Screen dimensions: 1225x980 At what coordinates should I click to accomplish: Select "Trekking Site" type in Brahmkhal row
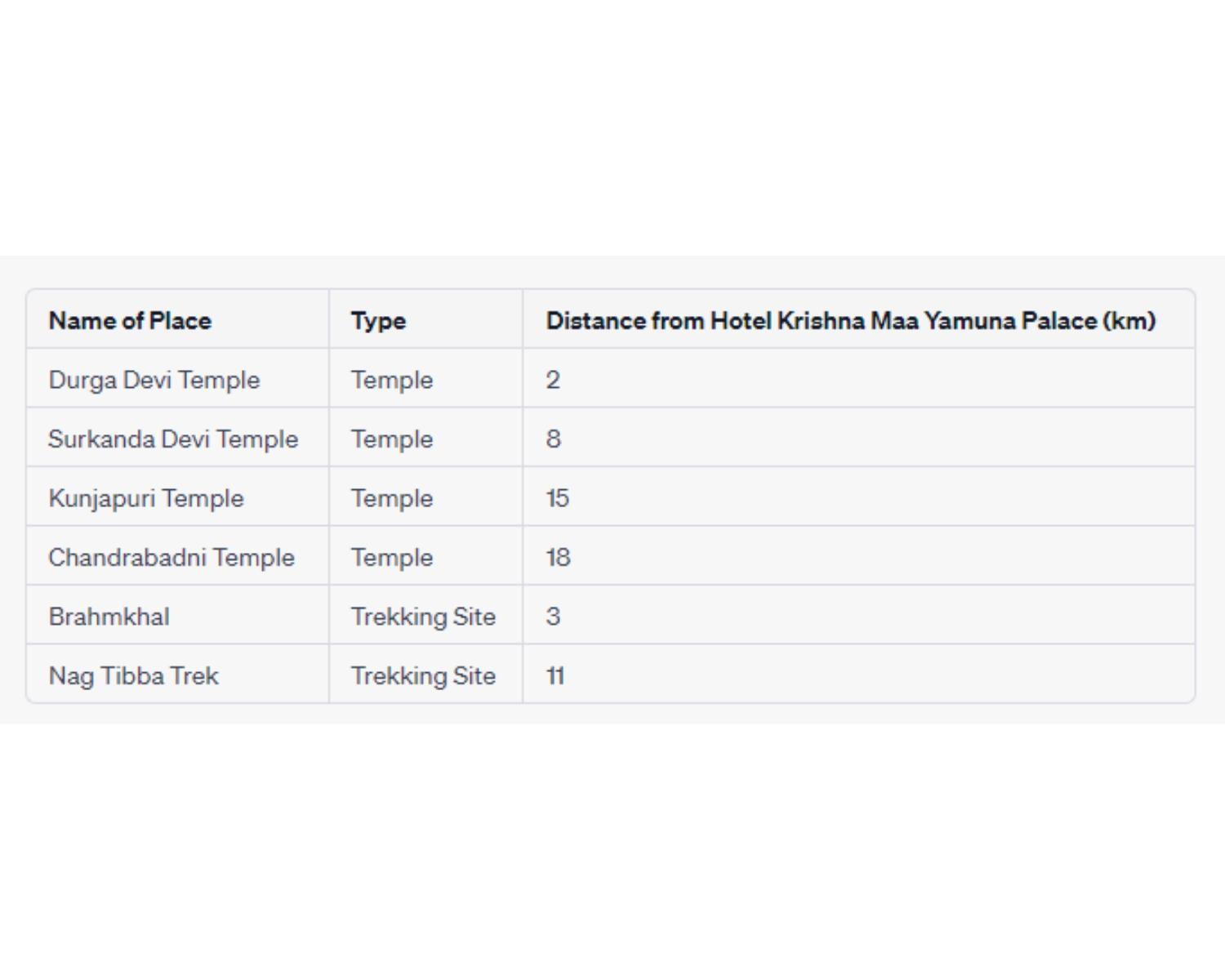[423, 617]
